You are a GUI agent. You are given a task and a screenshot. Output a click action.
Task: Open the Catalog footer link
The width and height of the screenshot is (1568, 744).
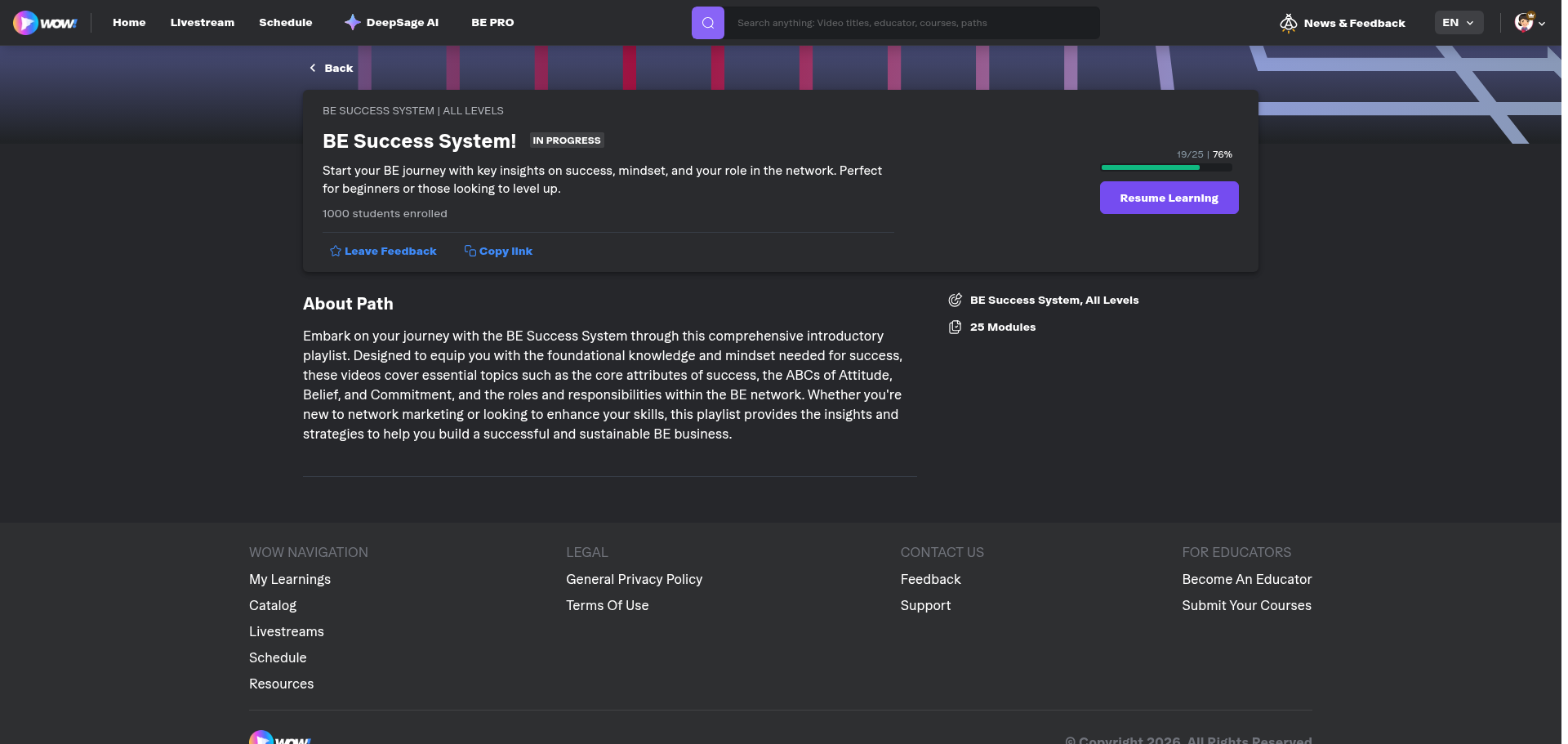pyautogui.click(x=273, y=605)
